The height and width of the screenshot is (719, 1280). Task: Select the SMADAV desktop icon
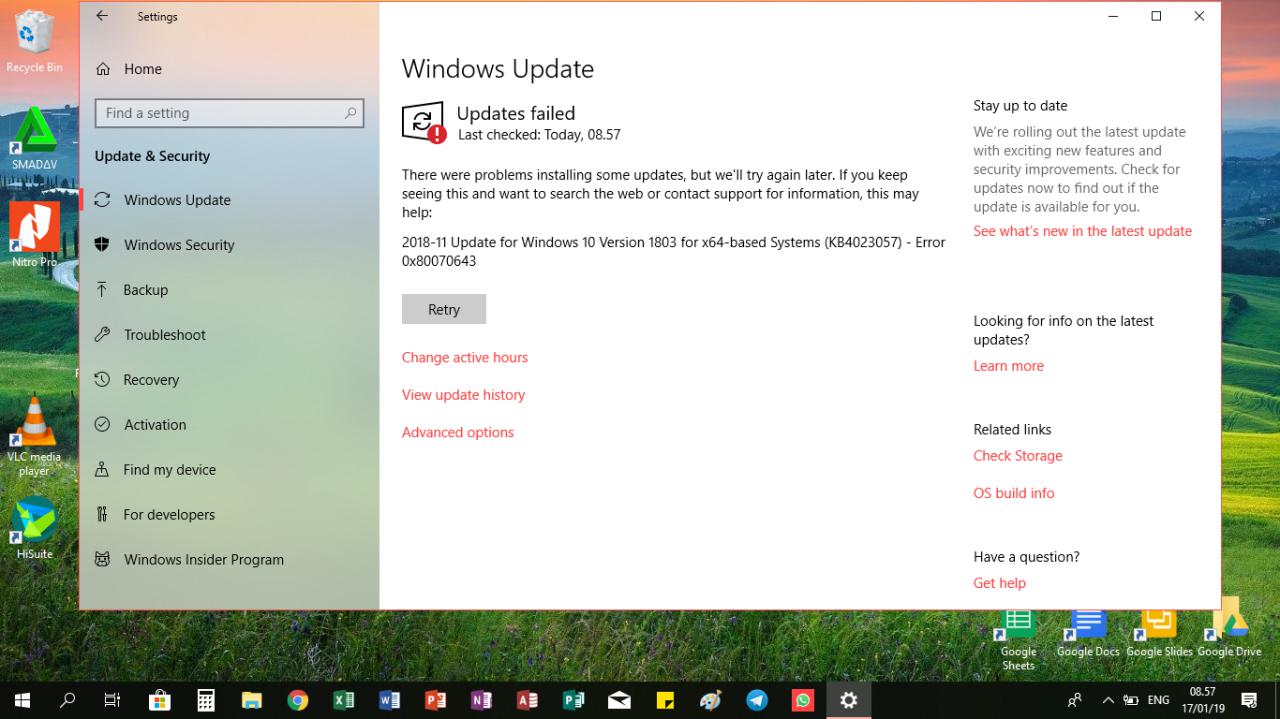pyautogui.click(x=35, y=138)
